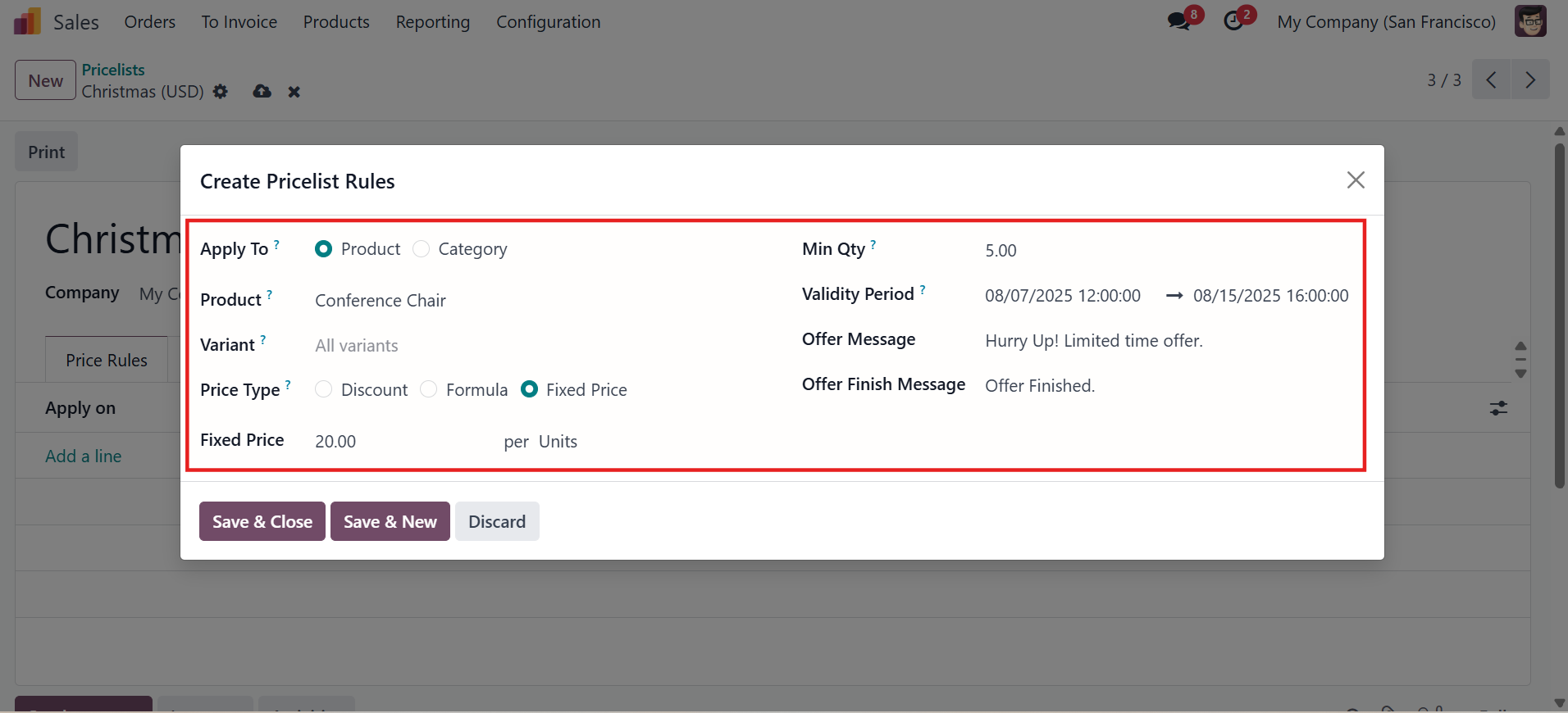Click the Save & New button
The height and width of the screenshot is (713, 1568).
pyautogui.click(x=390, y=521)
